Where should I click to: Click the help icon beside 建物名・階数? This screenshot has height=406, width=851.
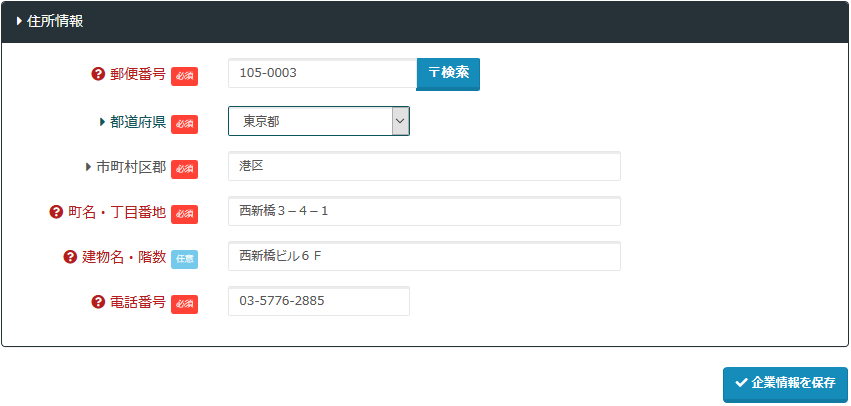pos(70,257)
